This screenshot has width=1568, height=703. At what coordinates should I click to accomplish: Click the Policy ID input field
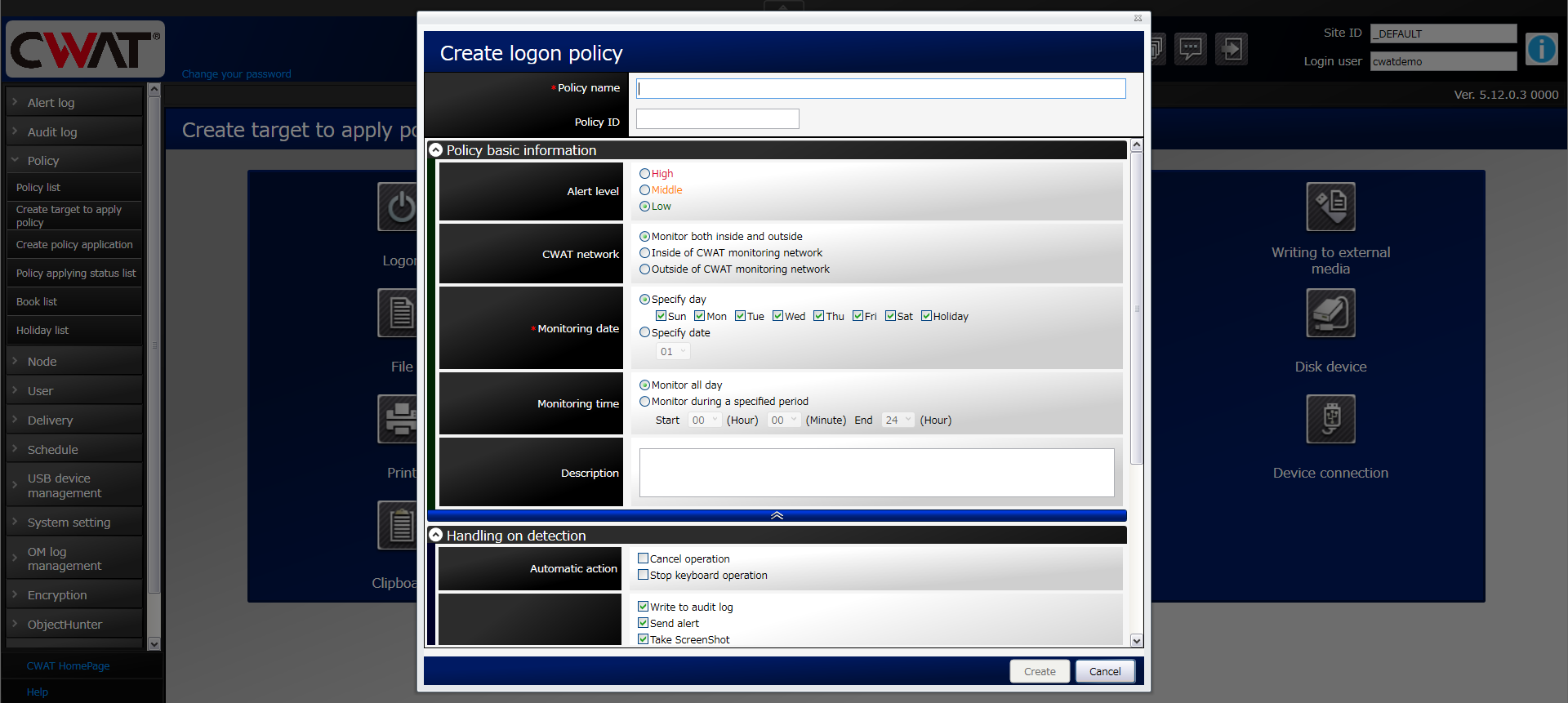(x=718, y=119)
